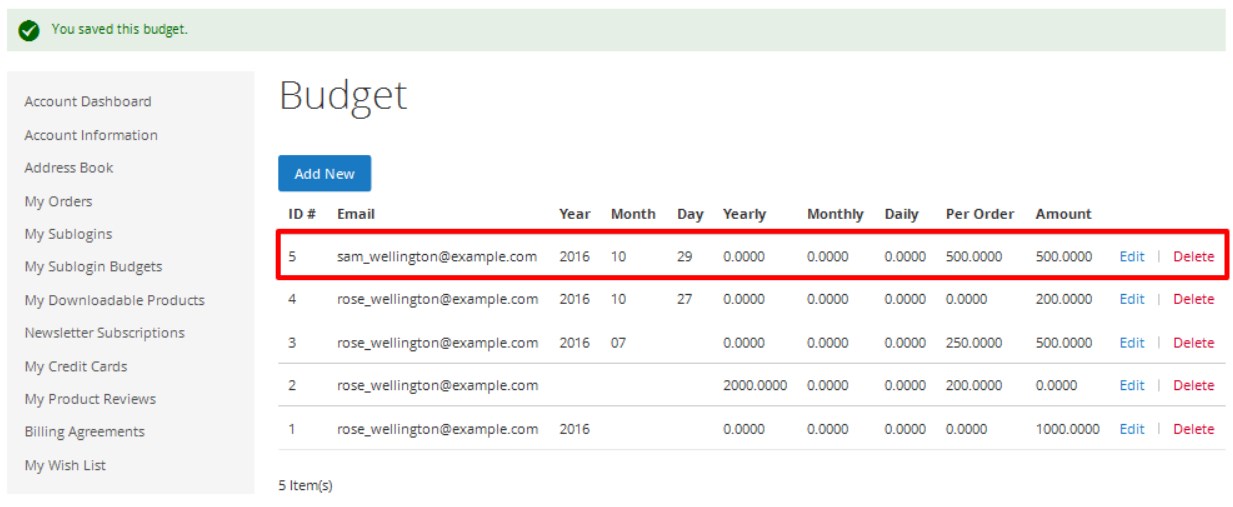Open the Address Book link

click(69, 168)
